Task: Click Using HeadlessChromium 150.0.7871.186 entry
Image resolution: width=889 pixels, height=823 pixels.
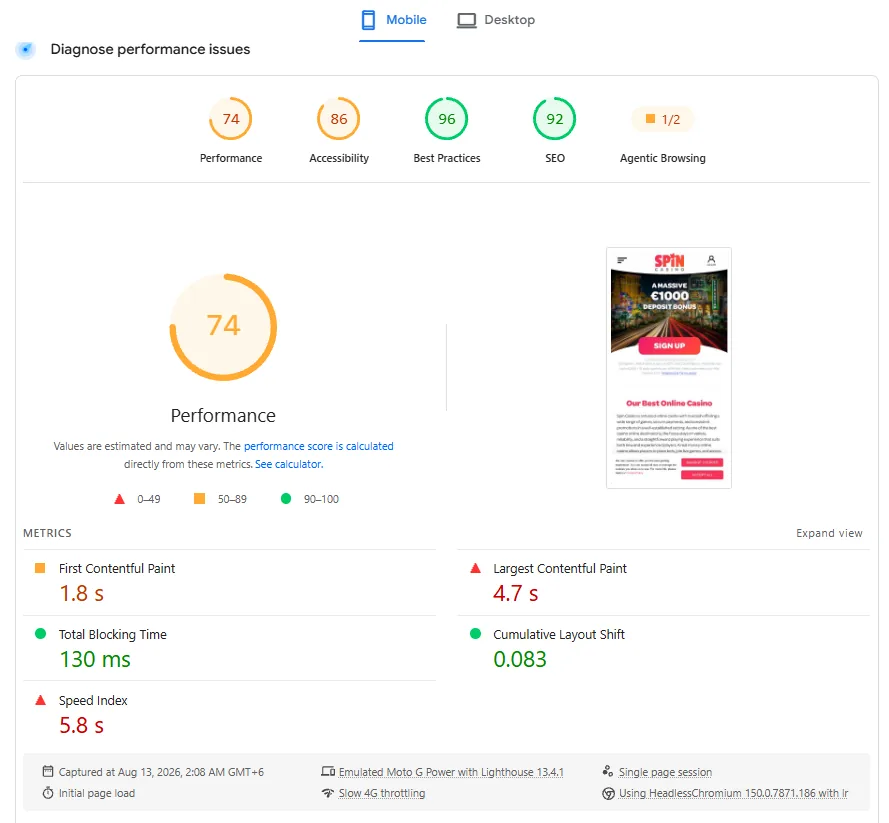Action: [x=733, y=794]
